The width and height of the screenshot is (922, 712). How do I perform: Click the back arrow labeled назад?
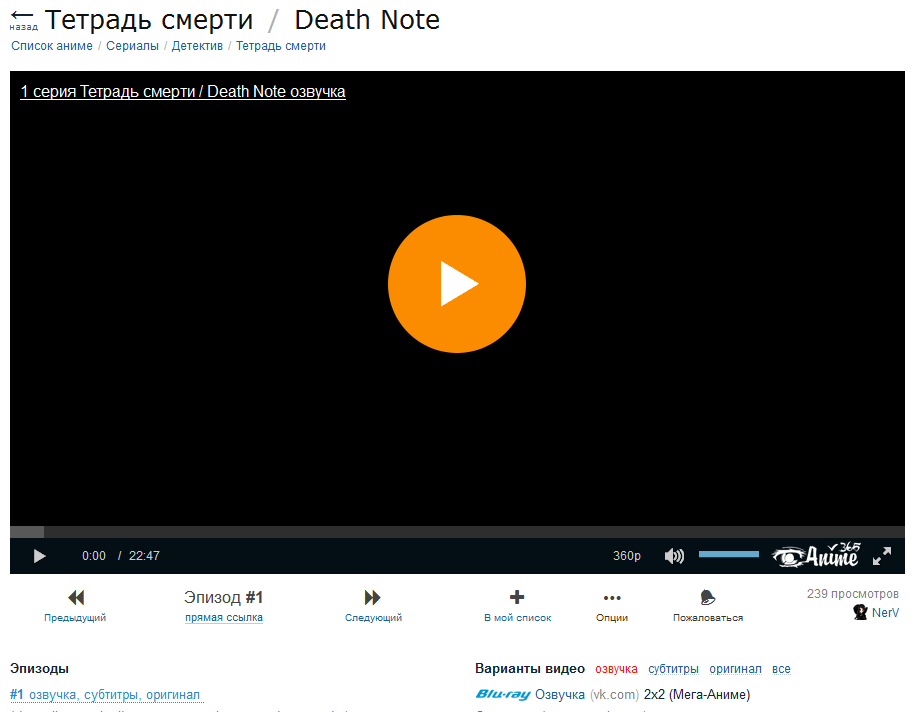pos(23,19)
